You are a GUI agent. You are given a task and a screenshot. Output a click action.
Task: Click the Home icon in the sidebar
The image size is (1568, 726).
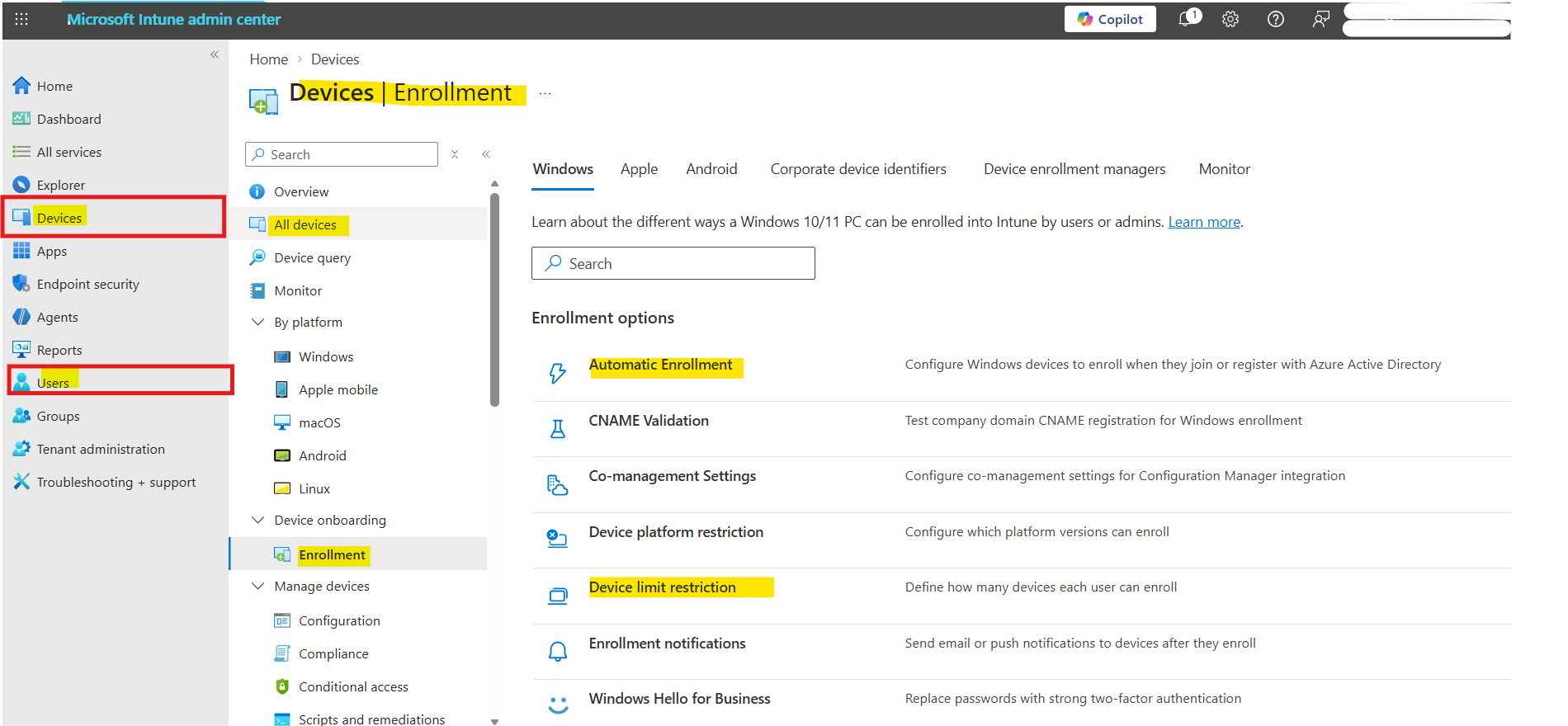21,86
